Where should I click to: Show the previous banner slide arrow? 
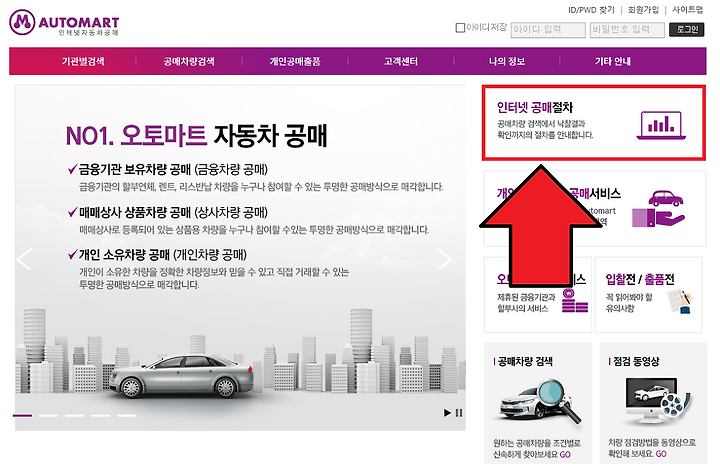tap(25, 259)
